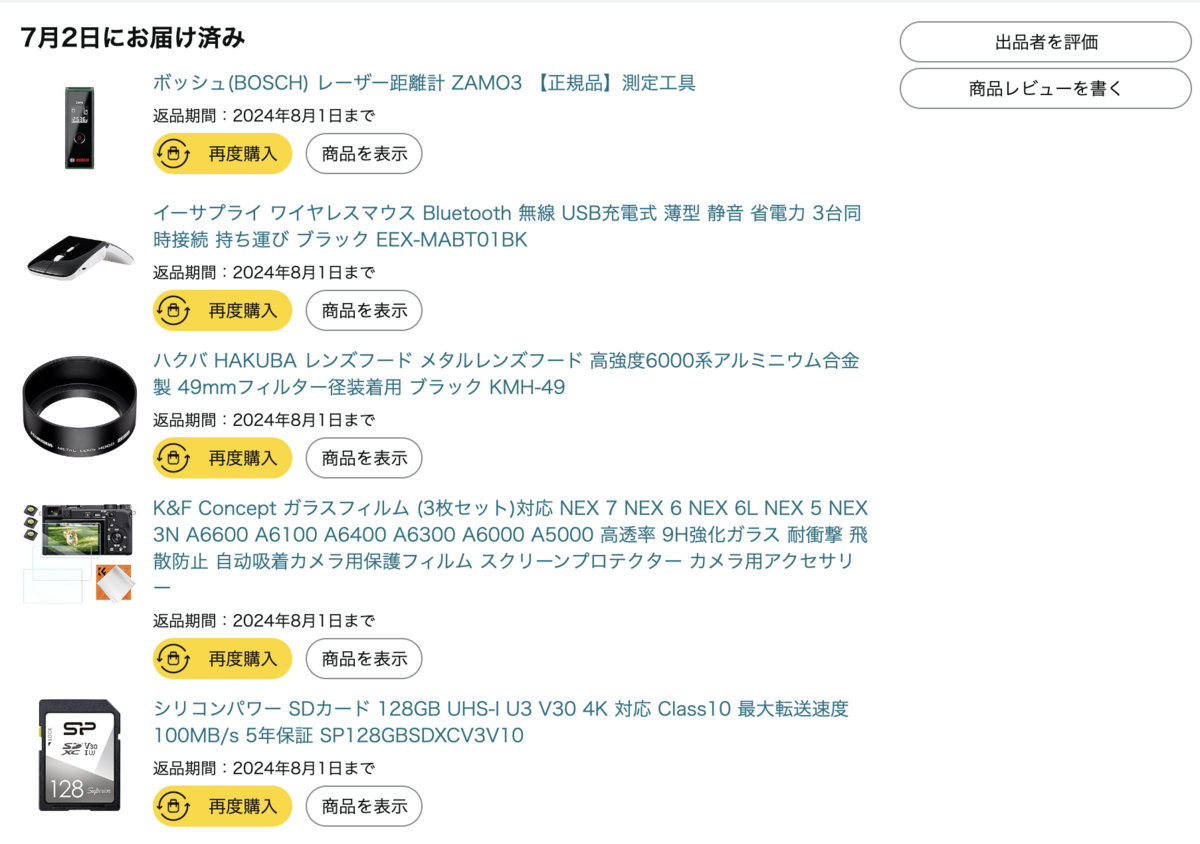Click the 返品期間 text under the HAKUBA hood
The height and width of the screenshot is (844, 1200).
pos(264,420)
